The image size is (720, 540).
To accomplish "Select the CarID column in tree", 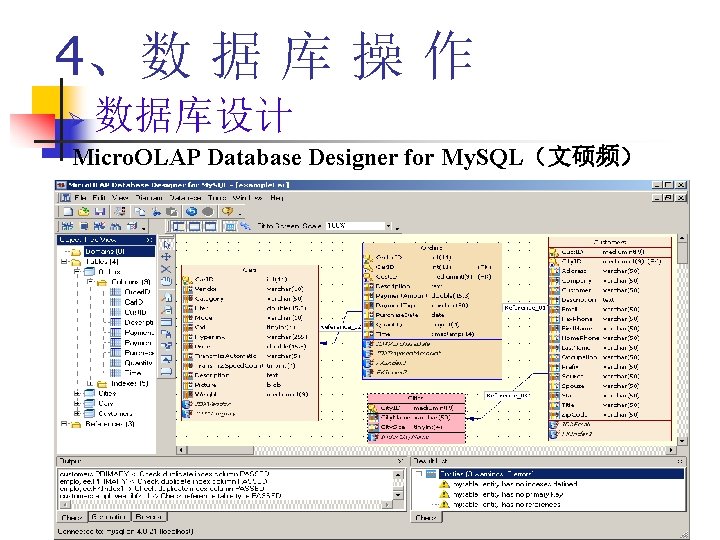I will 134,302.
